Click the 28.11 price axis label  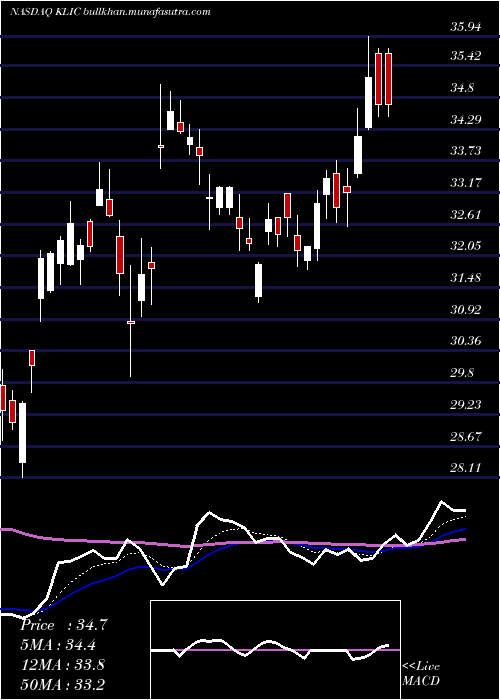click(x=466, y=467)
